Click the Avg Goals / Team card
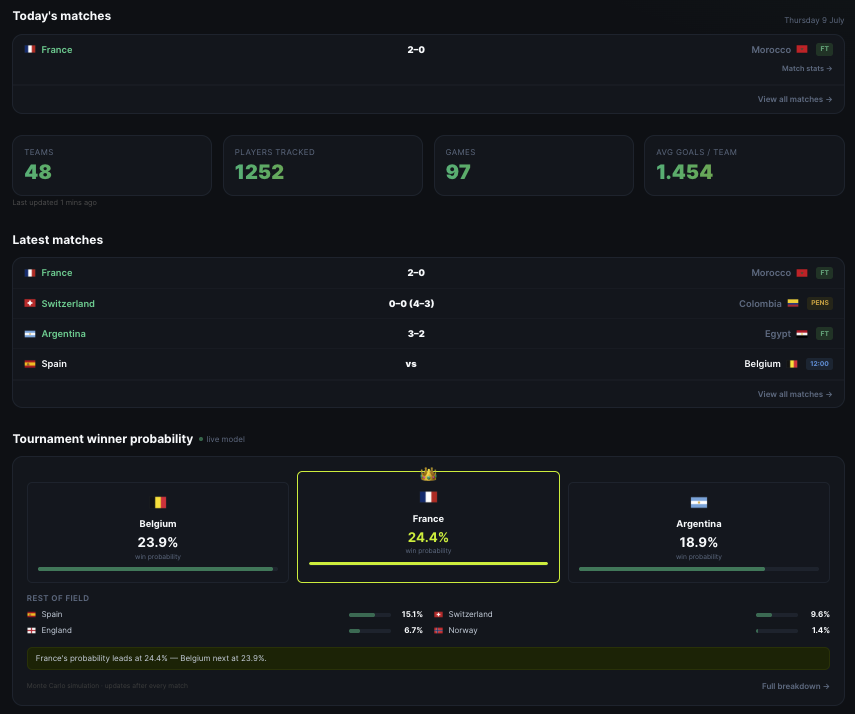Viewport: 855px width, 714px height. coord(744,165)
